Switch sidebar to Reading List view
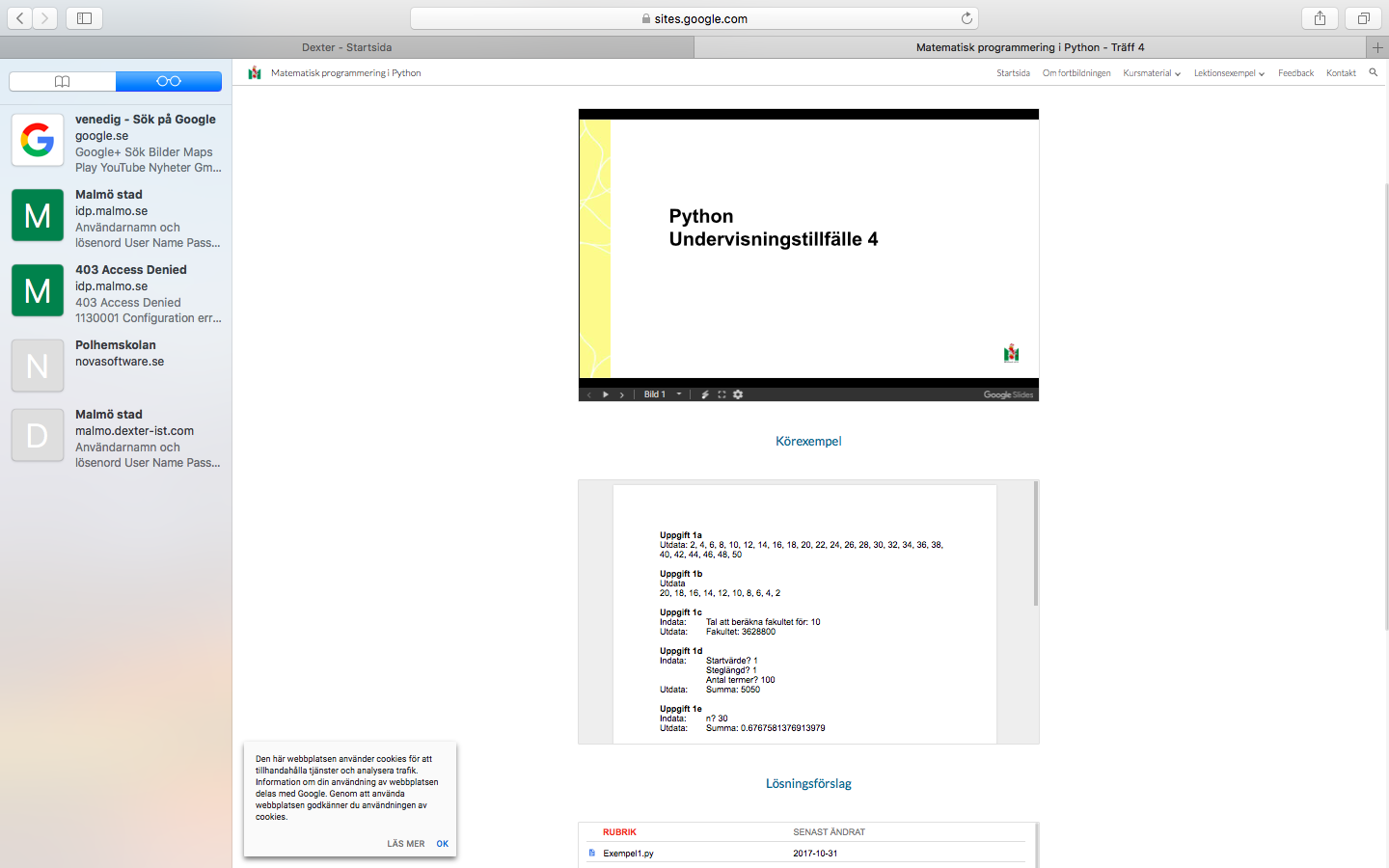 [169, 81]
